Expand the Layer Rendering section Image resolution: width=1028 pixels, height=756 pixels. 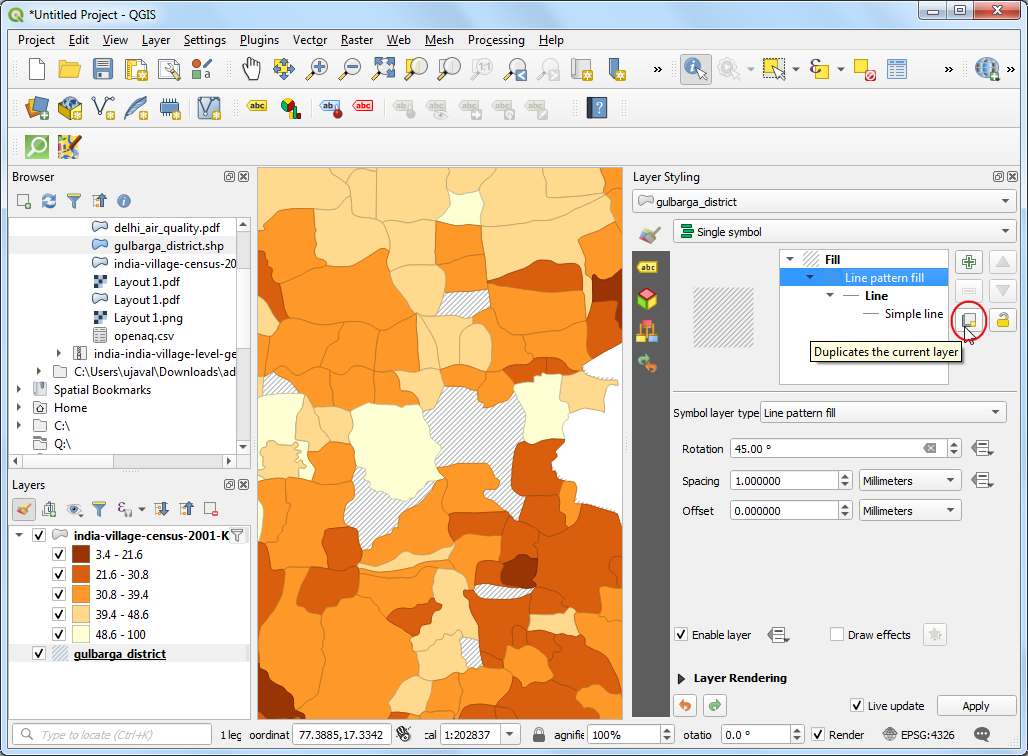[x=683, y=678]
